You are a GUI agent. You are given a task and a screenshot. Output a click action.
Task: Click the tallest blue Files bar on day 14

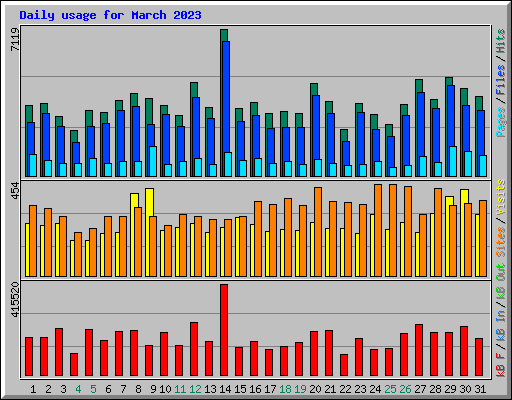point(226,97)
